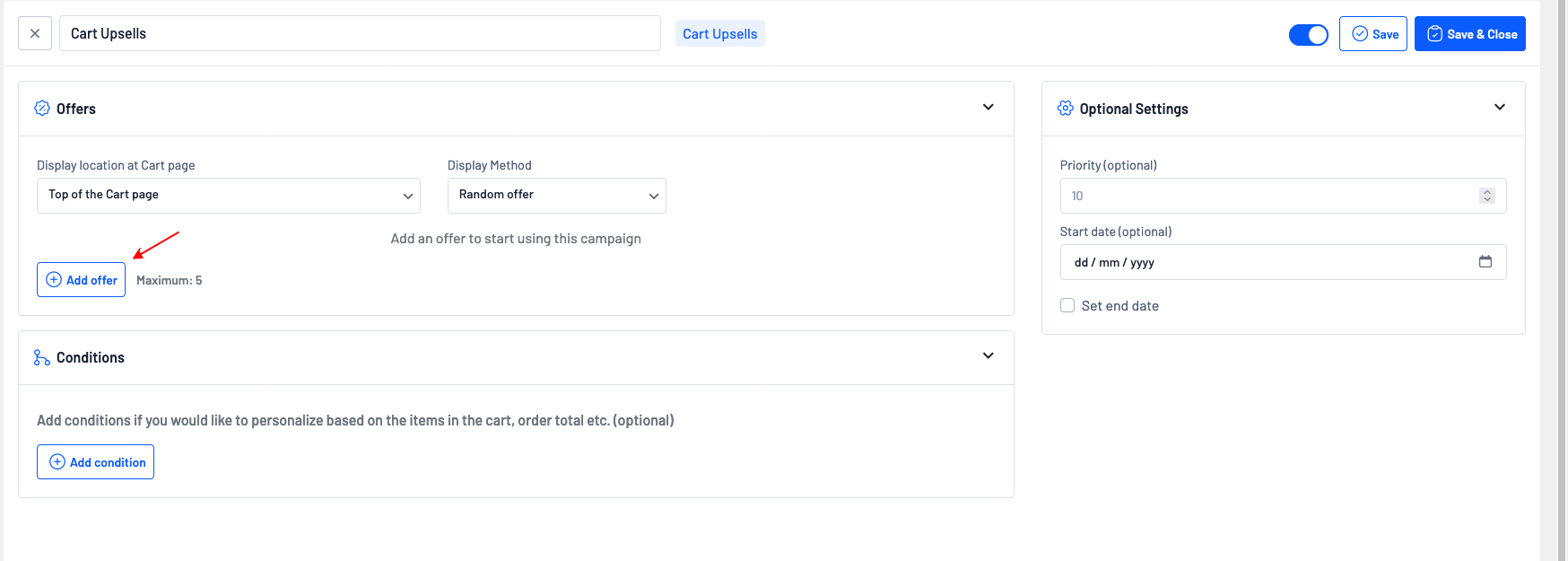Toggle the campaign enabled switch off
The height and width of the screenshot is (561, 1568).
pos(1308,35)
